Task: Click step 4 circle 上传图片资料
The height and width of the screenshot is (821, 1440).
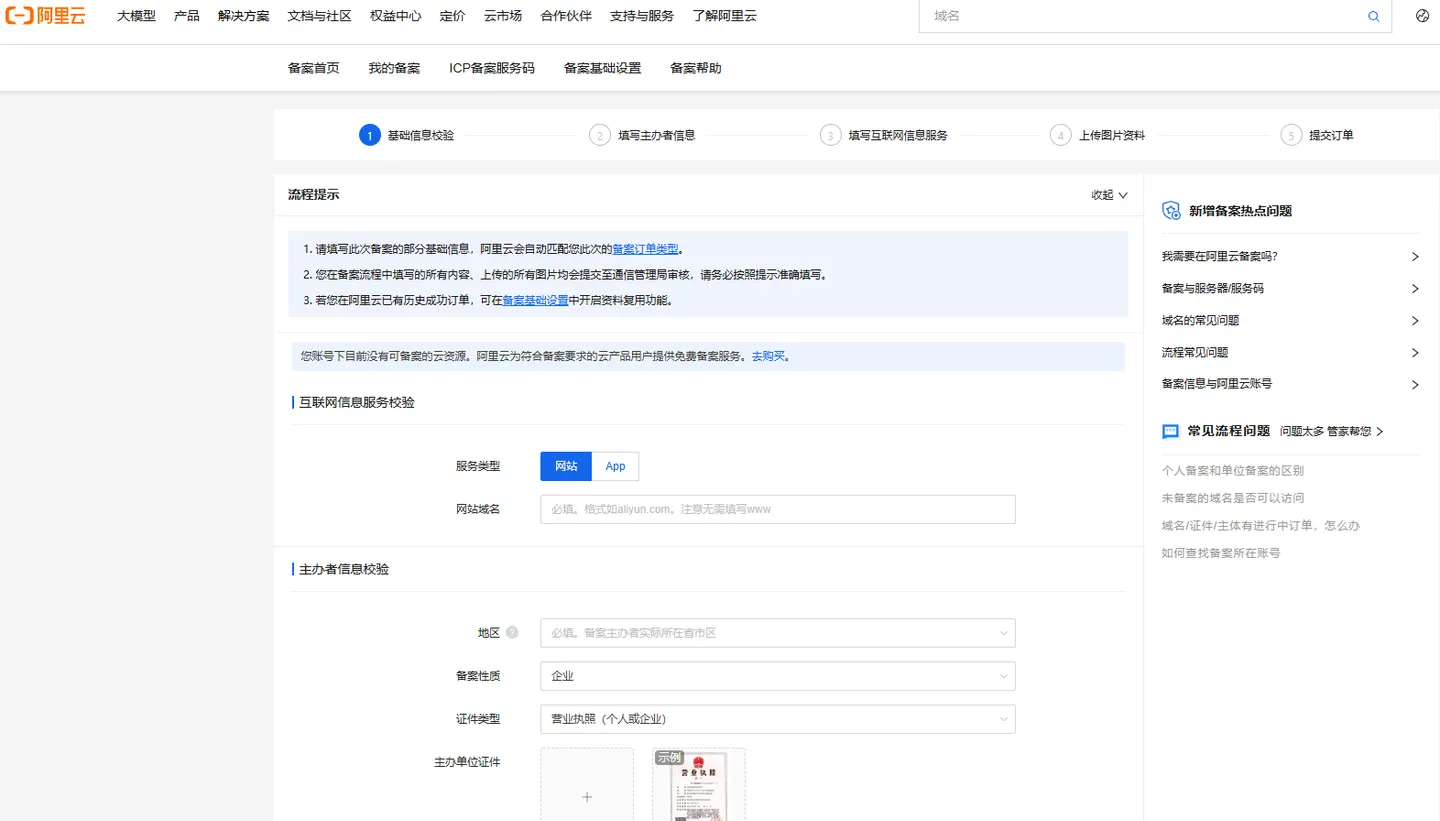Action: click(x=1061, y=135)
